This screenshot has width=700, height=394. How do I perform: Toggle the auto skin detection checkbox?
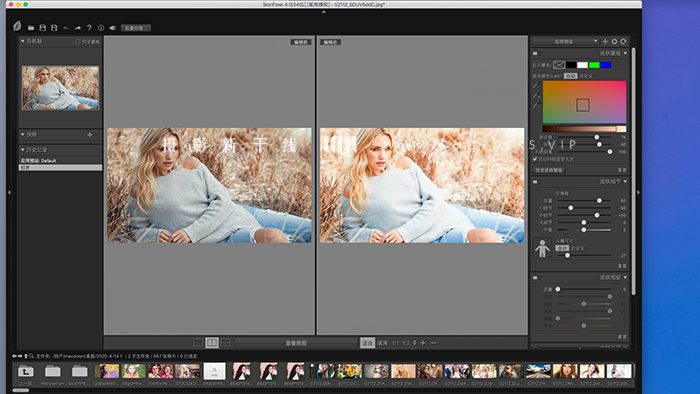tap(535, 159)
